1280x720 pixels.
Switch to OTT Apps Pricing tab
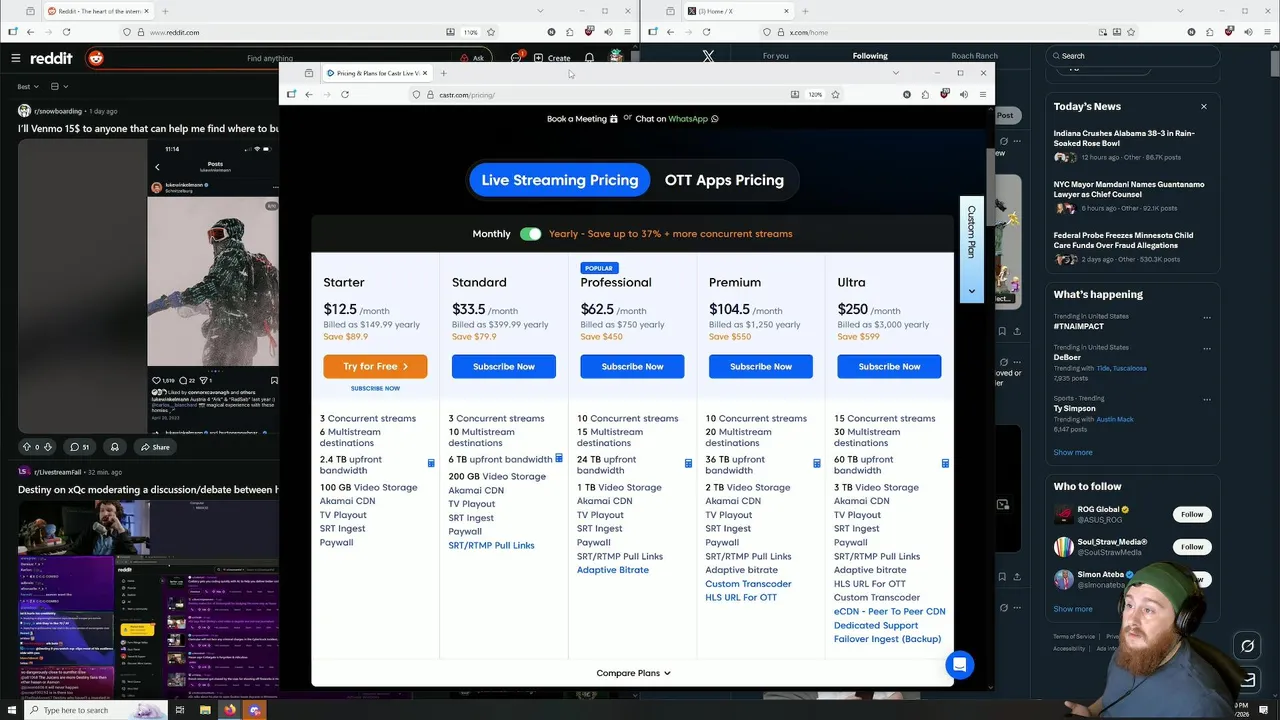coord(724,180)
